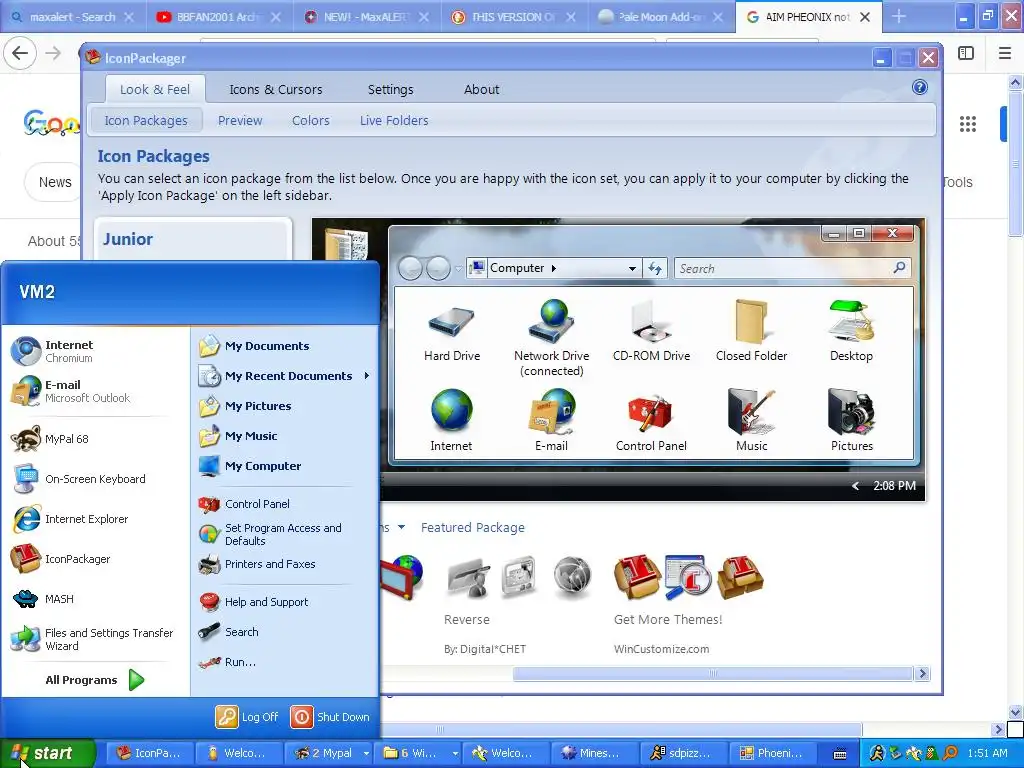Open IconPackager help question mark icon
1024x768 pixels.
tap(920, 88)
